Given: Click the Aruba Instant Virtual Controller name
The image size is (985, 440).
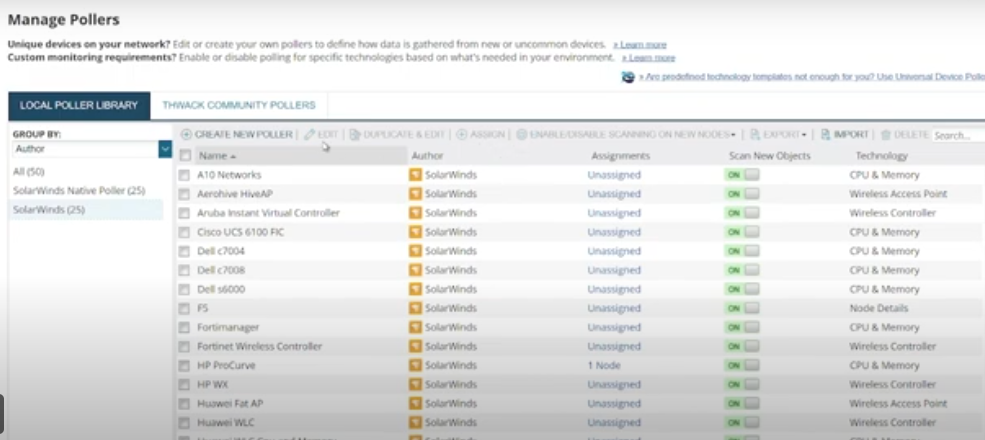Looking at the screenshot, I should [x=268, y=213].
